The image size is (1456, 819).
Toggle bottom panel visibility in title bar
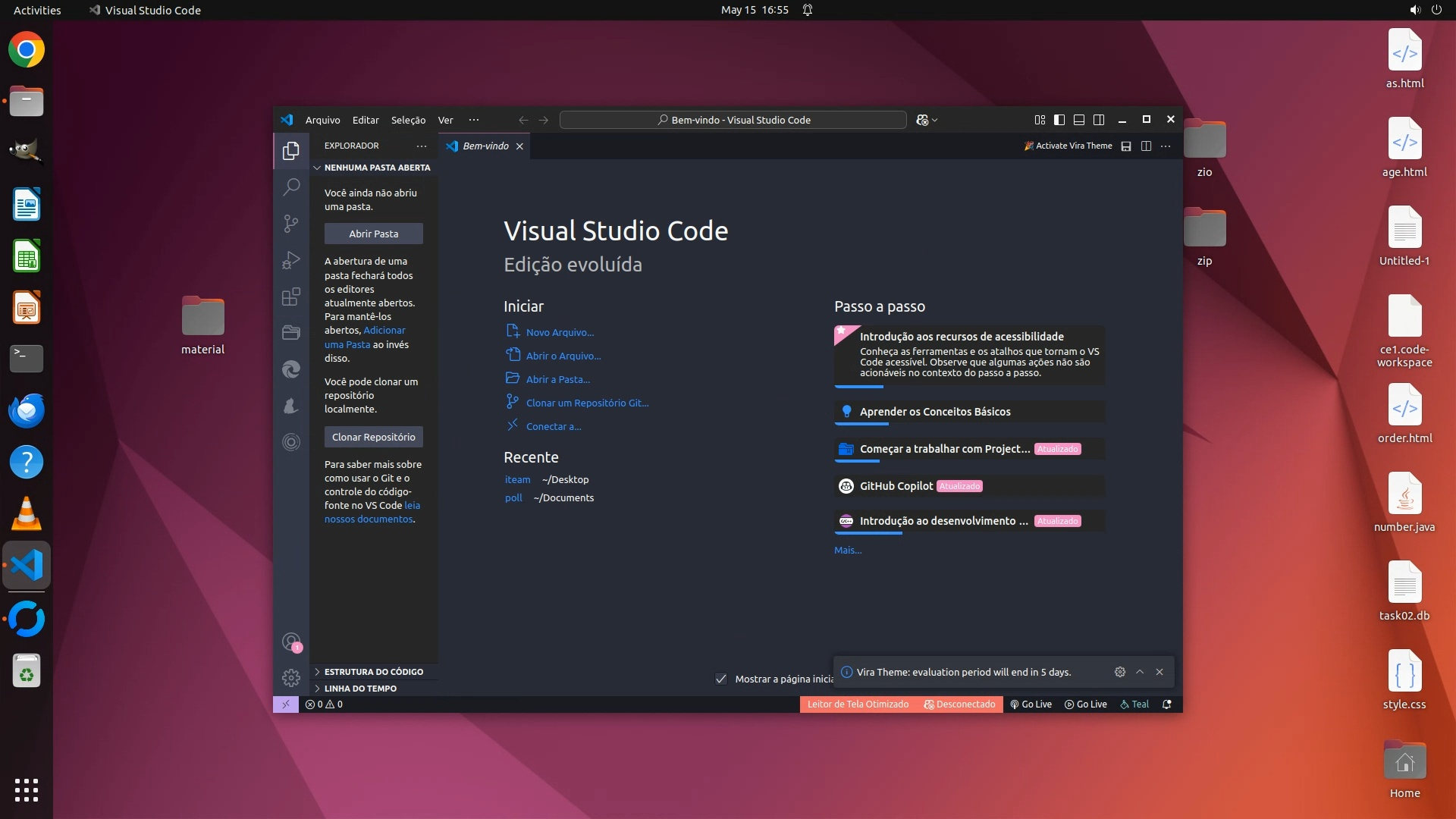click(1079, 120)
